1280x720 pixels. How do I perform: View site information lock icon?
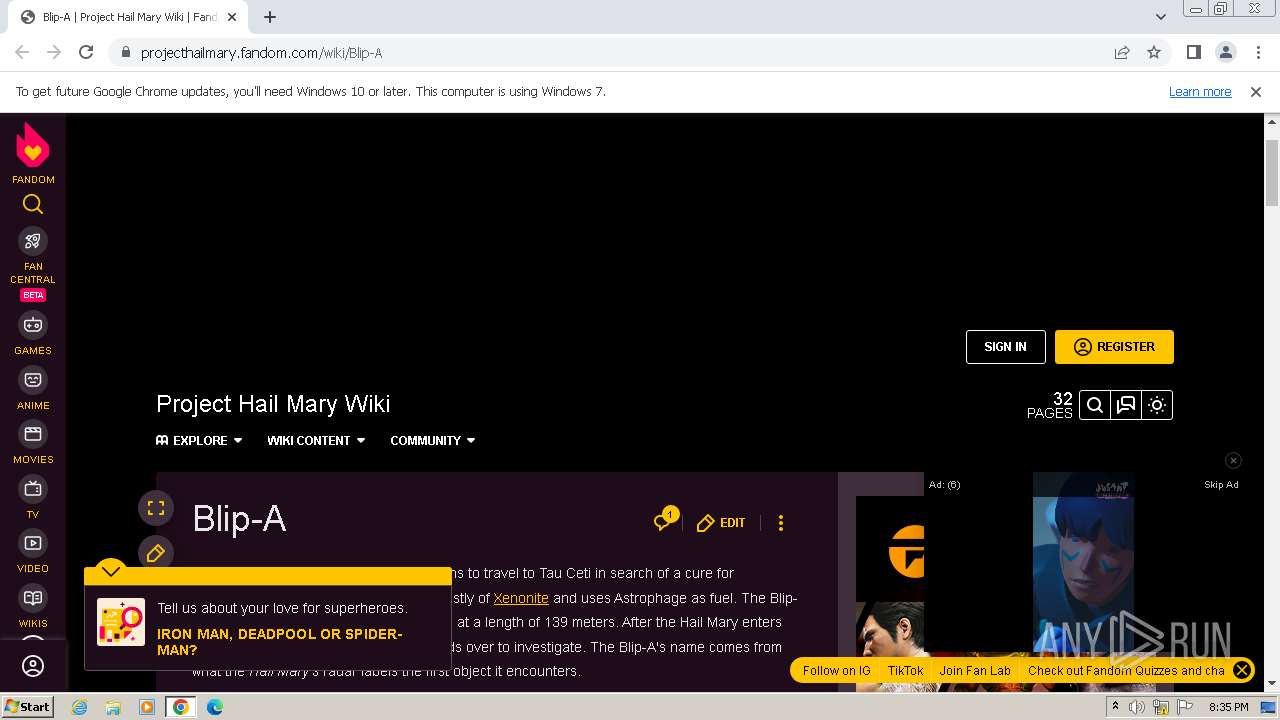click(125, 53)
